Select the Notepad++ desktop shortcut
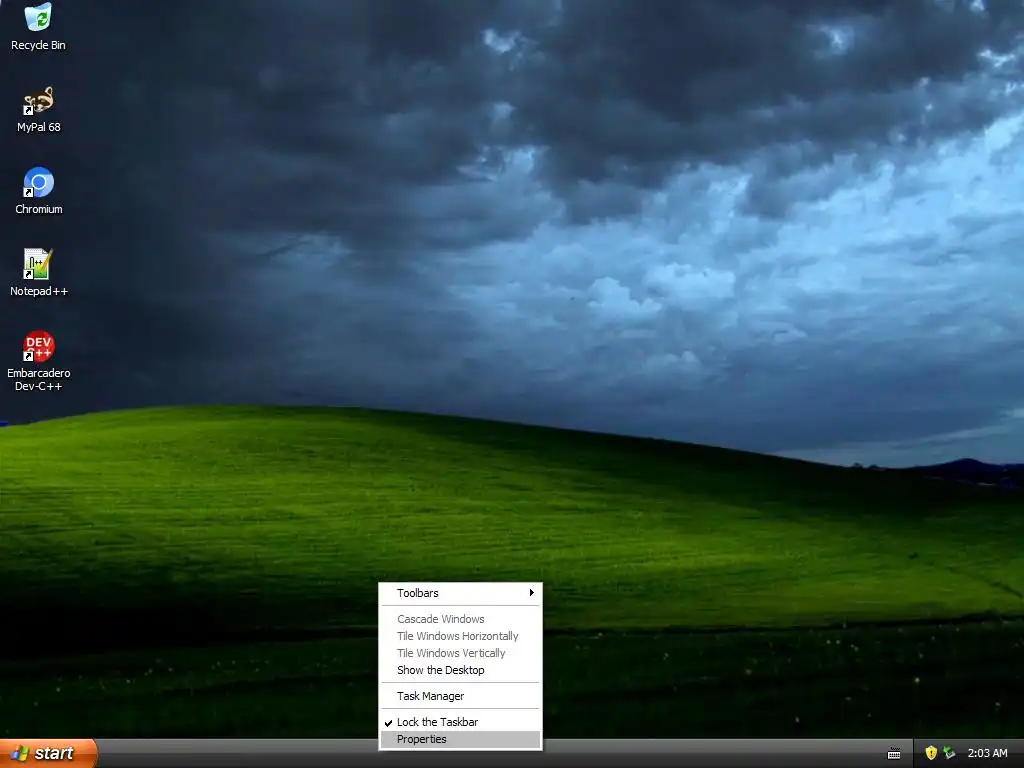The image size is (1024, 768). click(39, 273)
